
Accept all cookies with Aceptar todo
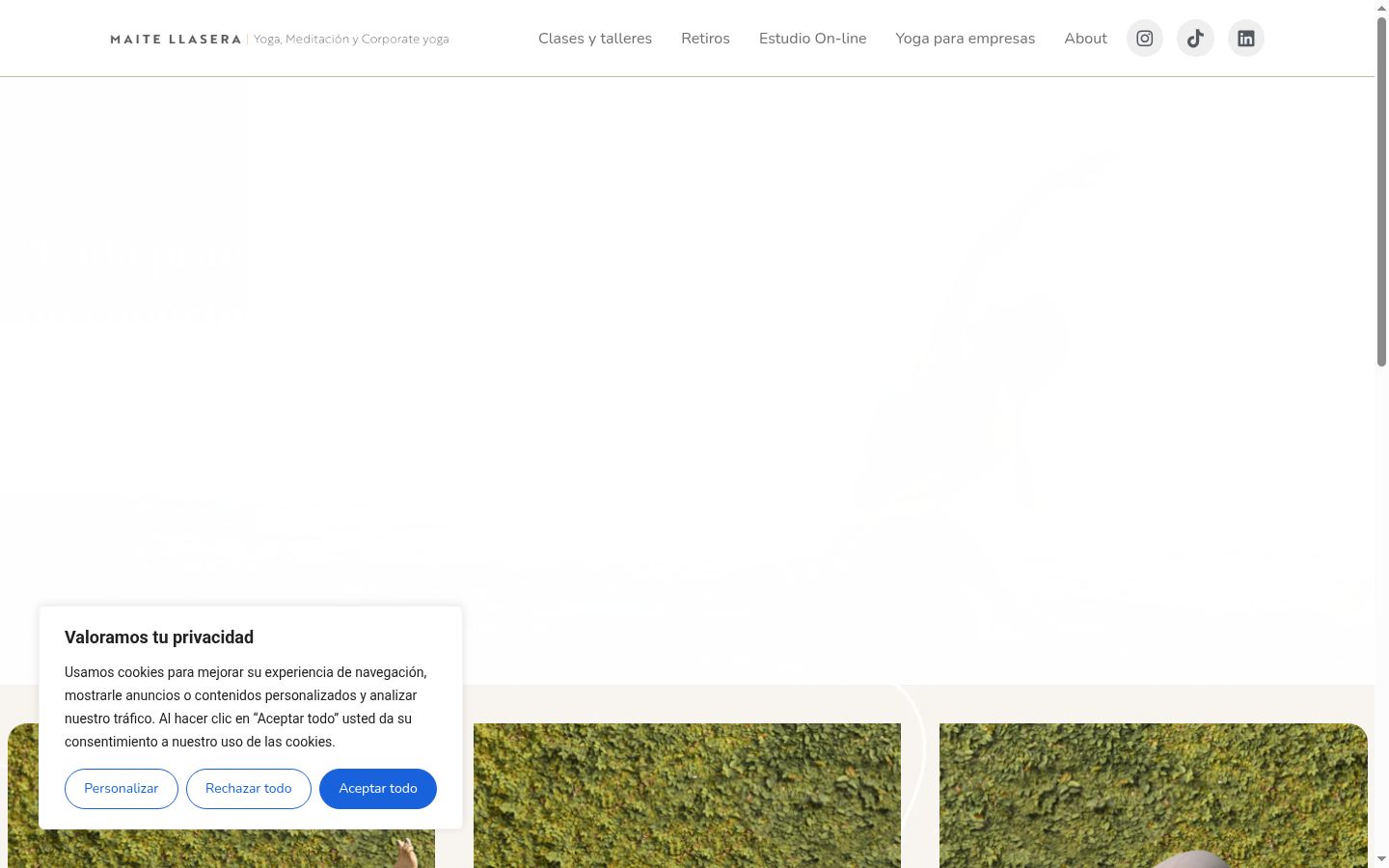(x=378, y=789)
